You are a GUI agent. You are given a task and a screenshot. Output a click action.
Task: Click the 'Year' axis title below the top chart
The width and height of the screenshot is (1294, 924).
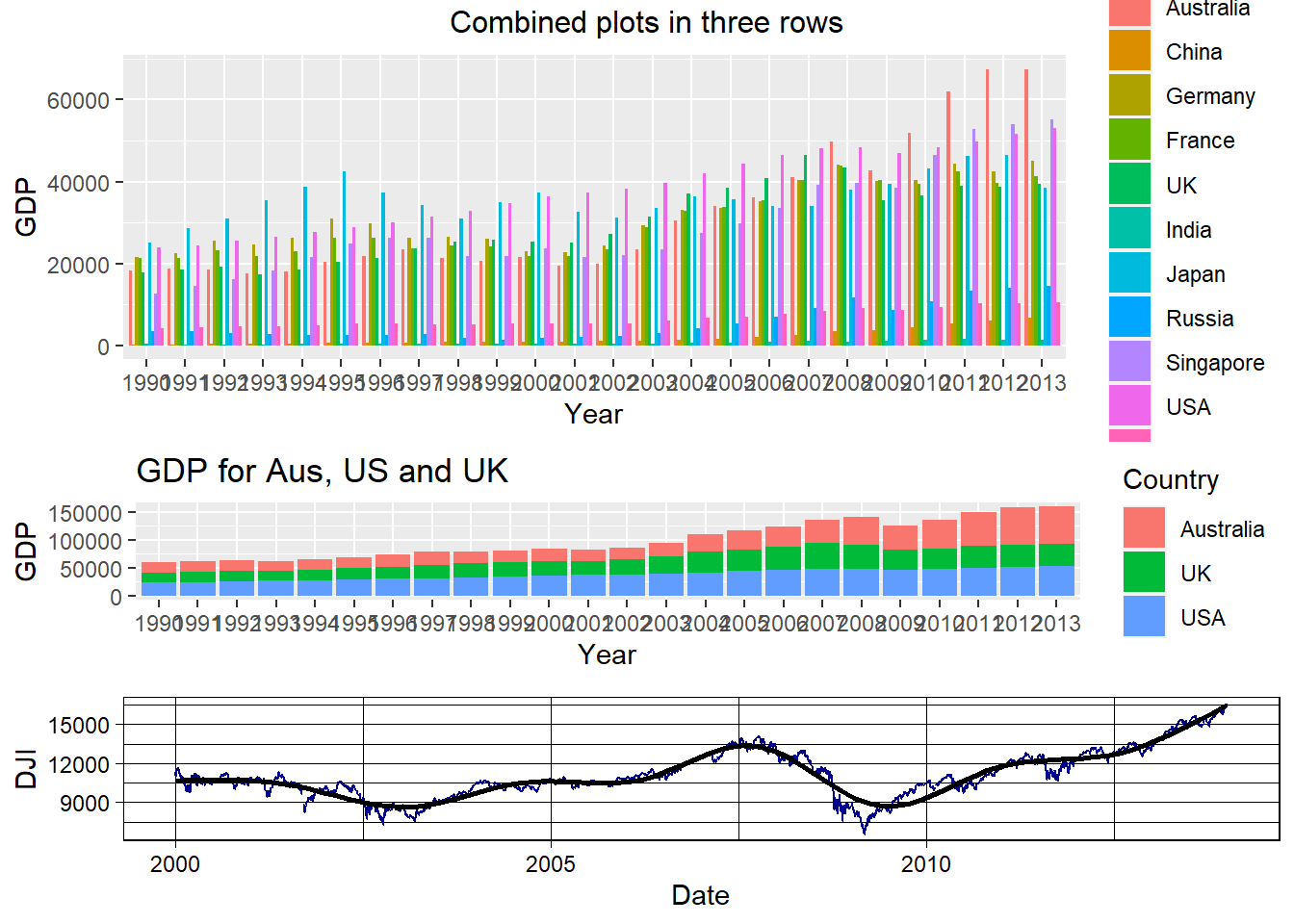593,414
